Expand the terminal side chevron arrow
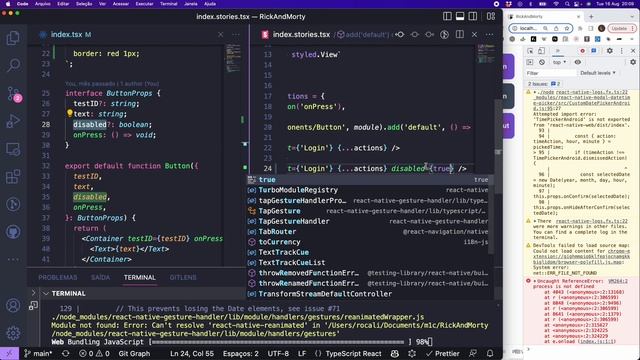Screen dimensions: 640x360 tap(33, 293)
